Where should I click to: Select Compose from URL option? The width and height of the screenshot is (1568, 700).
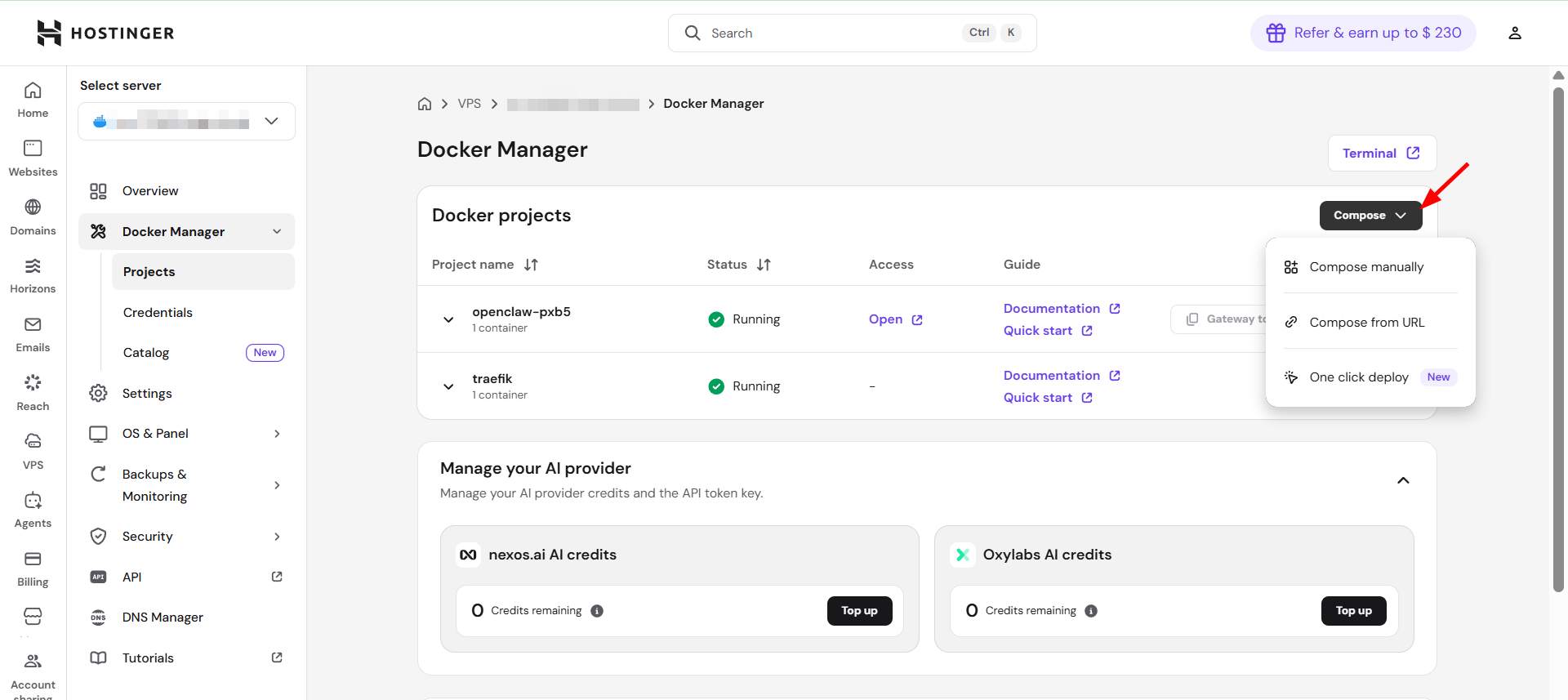pos(1366,323)
